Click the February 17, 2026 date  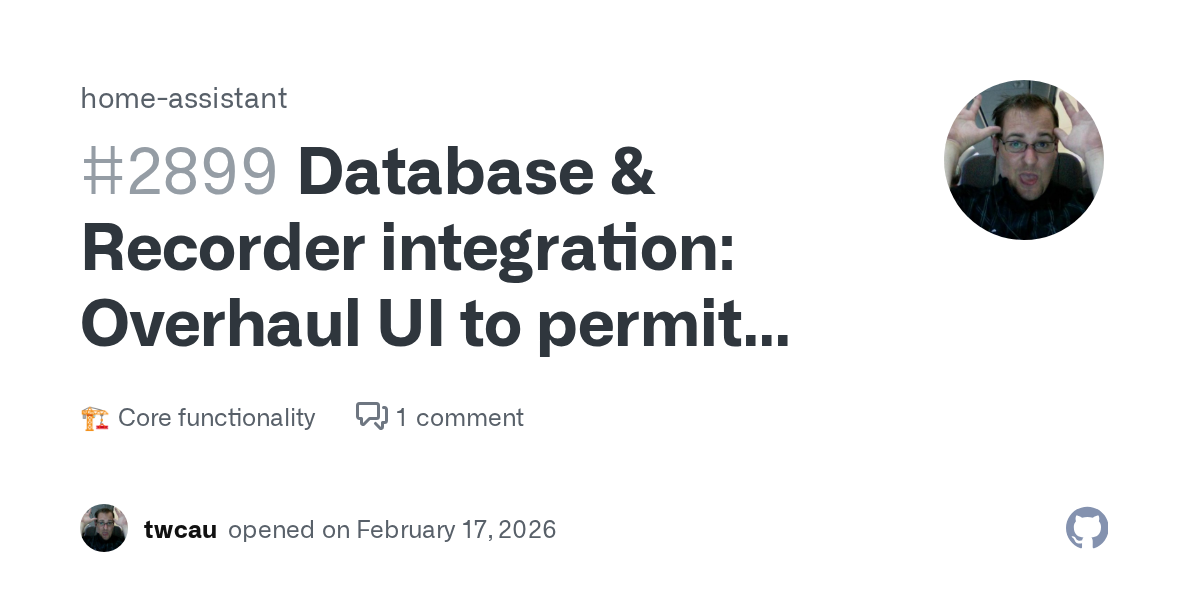(x=456, y=529)
